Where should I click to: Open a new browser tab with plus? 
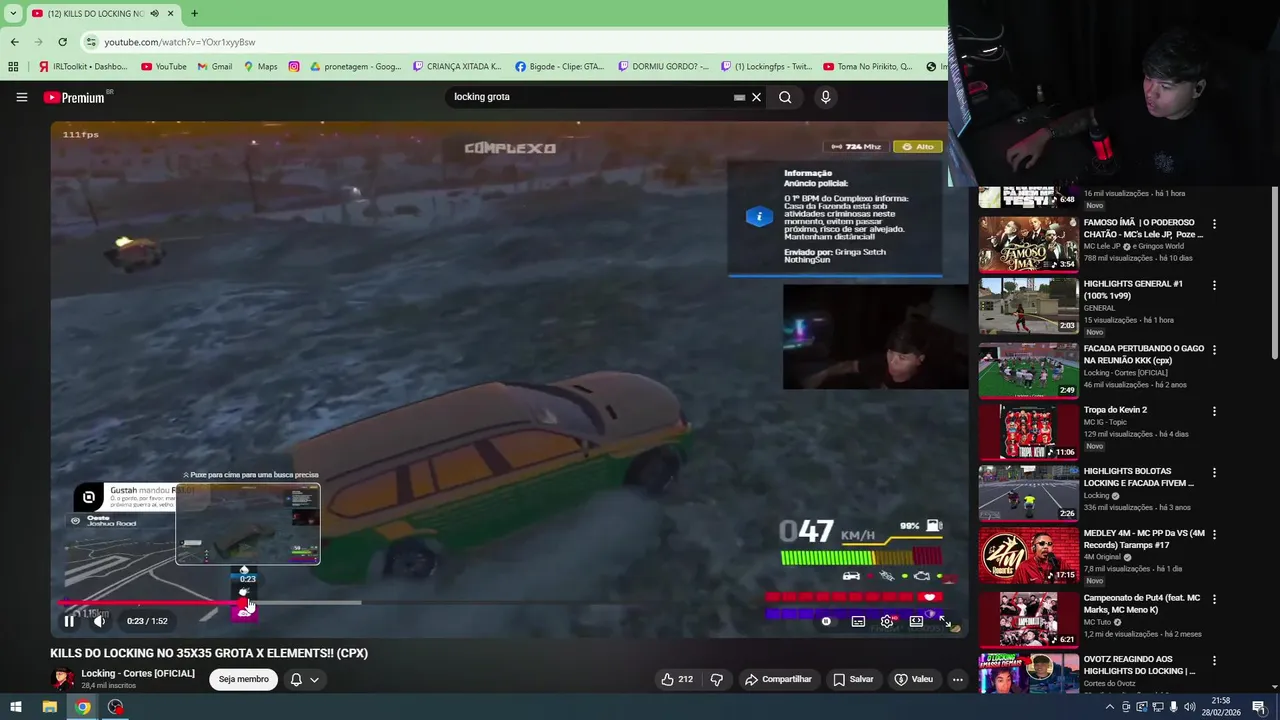194,13
